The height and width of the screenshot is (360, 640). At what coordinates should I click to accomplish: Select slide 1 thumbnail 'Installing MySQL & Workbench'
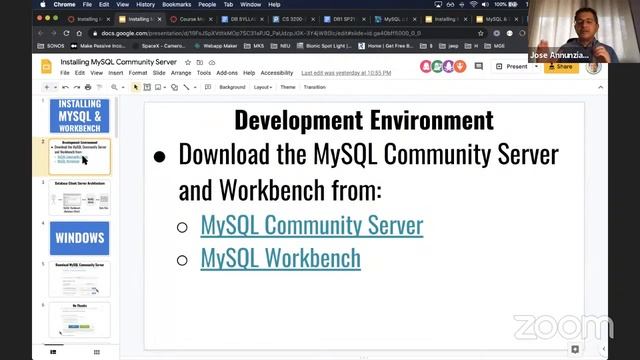(80, 116)
